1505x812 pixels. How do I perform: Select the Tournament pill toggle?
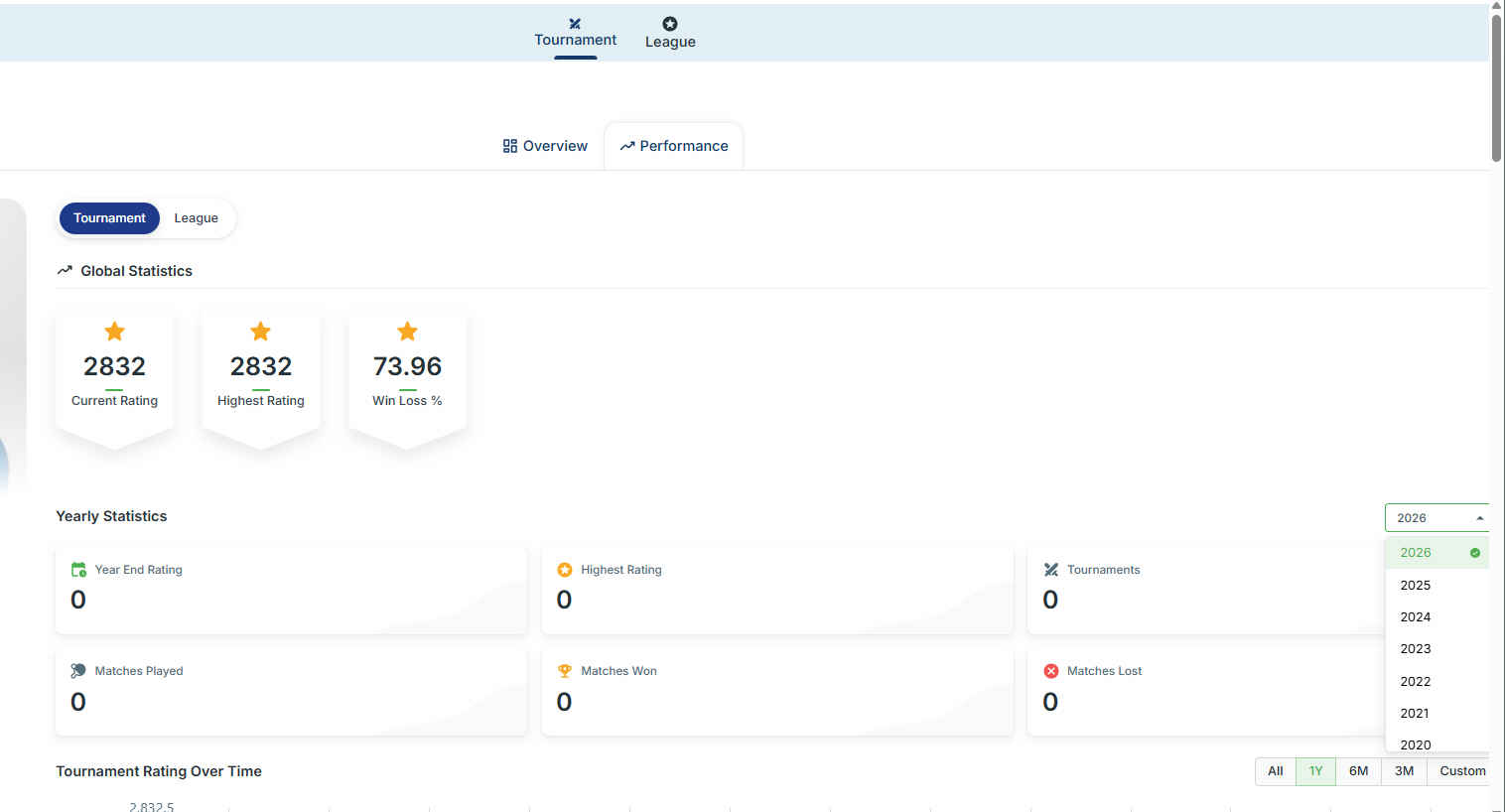pyautogui.click(x=109, y=218)
